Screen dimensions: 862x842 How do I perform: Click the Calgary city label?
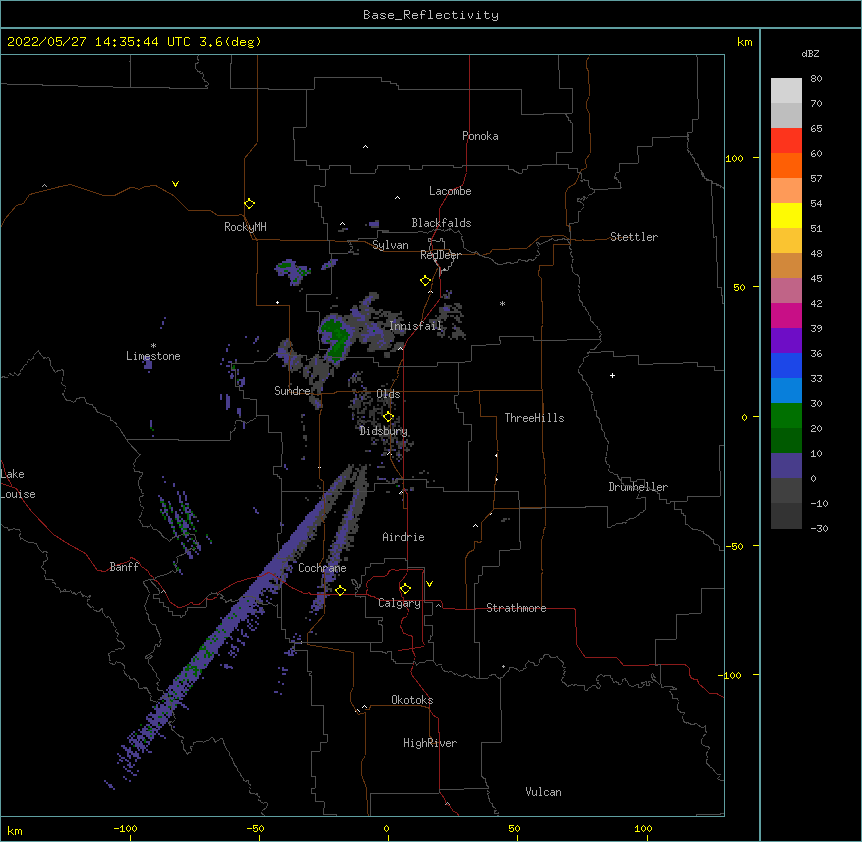point(400,603)
